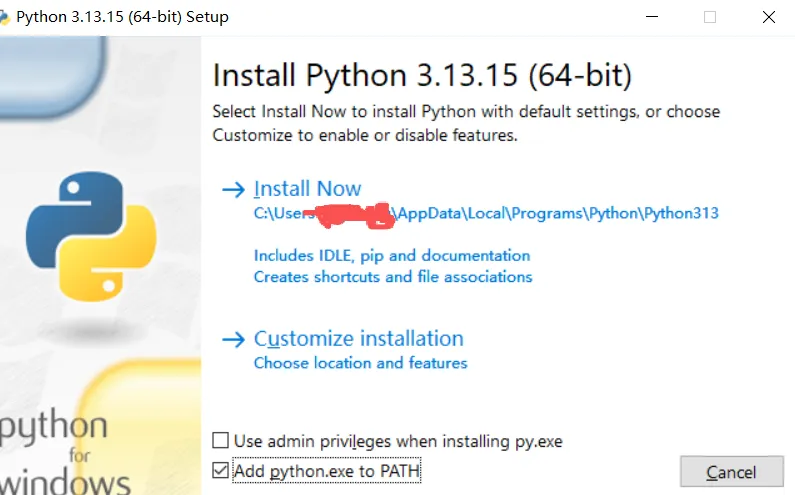Image resolution: width=795 pixels, height=495 pixels.
Task: Click 'Creates shortcuts and file associations' text
Action: tap(393, 277)
